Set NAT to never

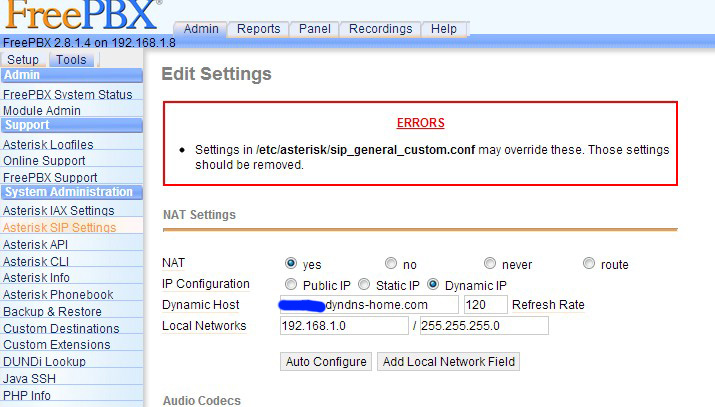click(x=490, y=264)
